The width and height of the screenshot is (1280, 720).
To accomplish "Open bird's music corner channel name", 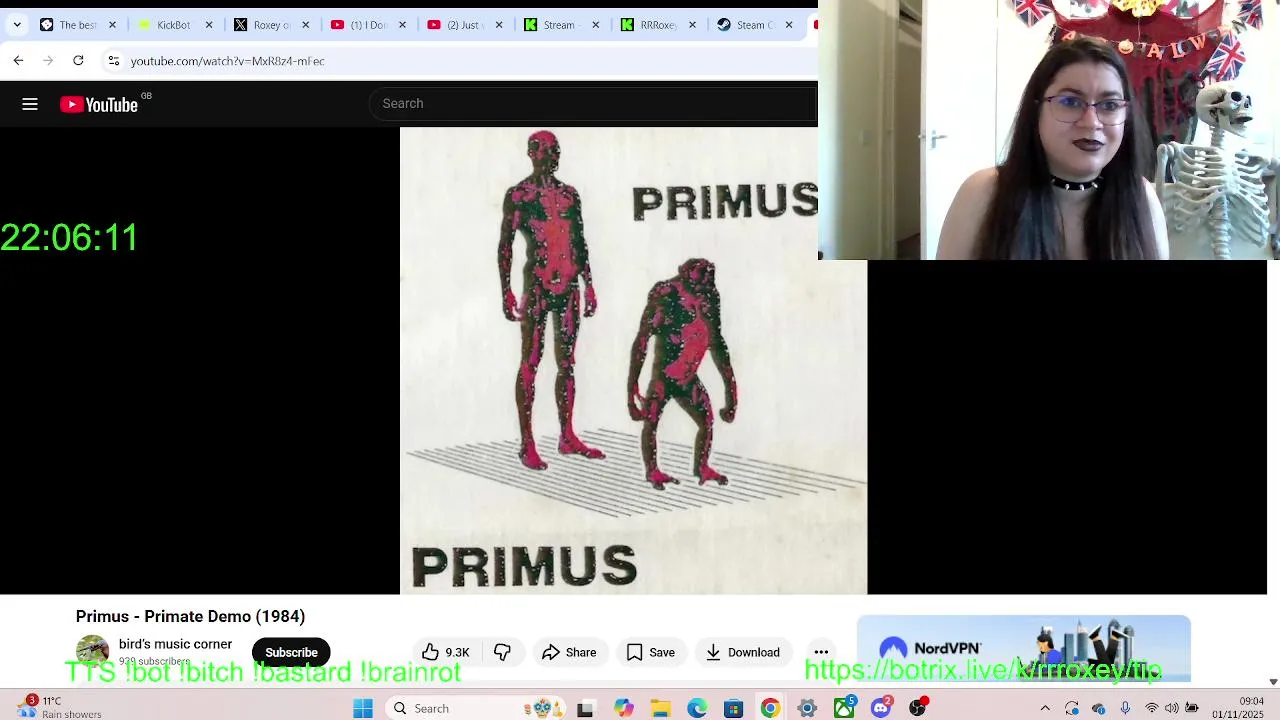I will coord(175,644).
